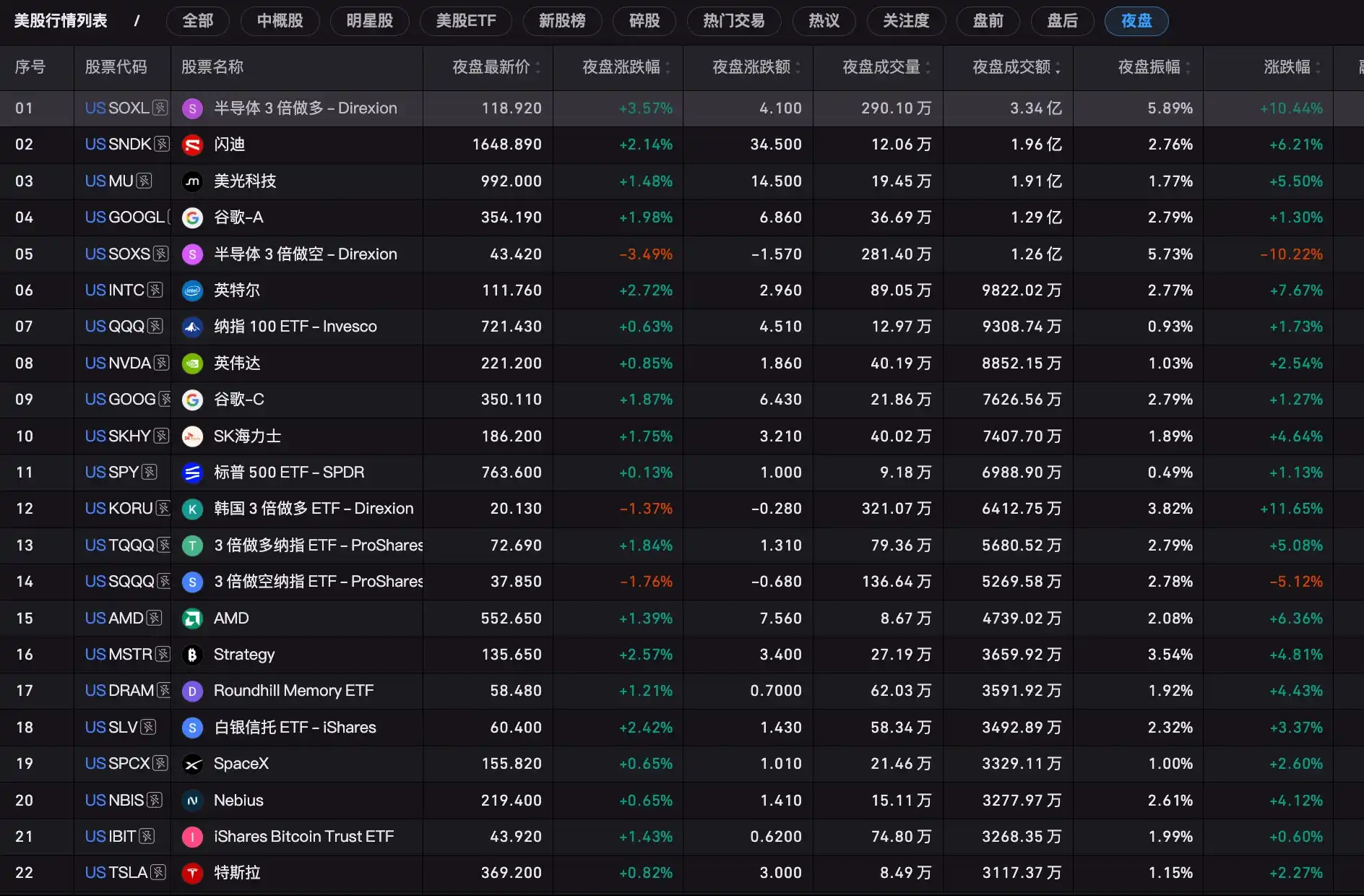Viewport: 1364px width, 896px height.
Task: Open the 中概股 tab
Action: coord(280,21)
